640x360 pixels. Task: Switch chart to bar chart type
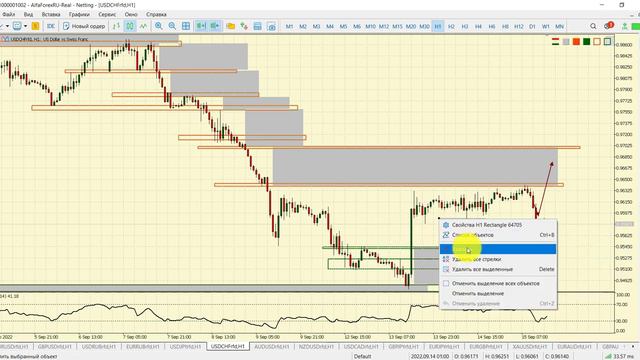116,26
